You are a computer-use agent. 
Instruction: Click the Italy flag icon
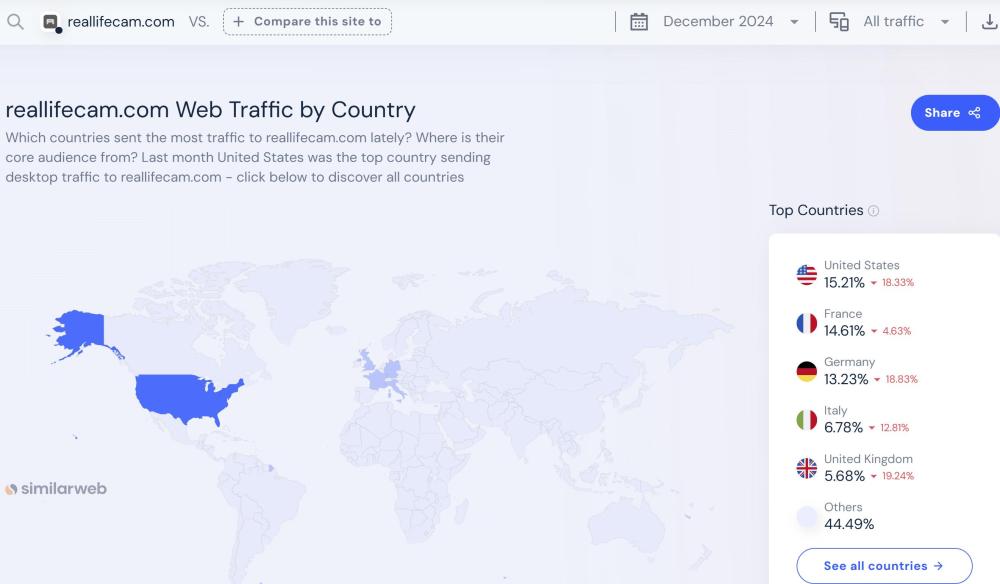[x=806, y=420]
